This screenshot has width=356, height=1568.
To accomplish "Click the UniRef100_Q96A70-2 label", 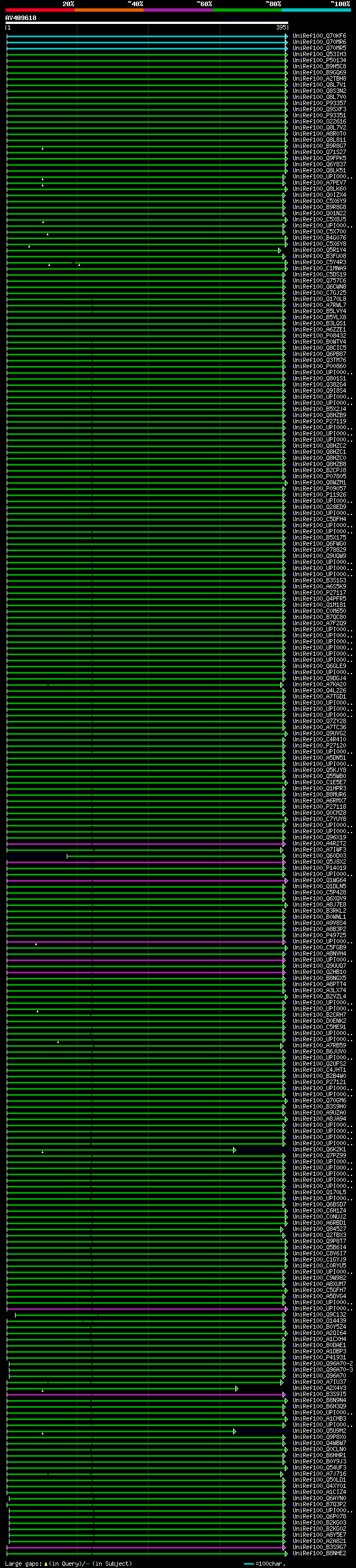I will point(323,1363).
